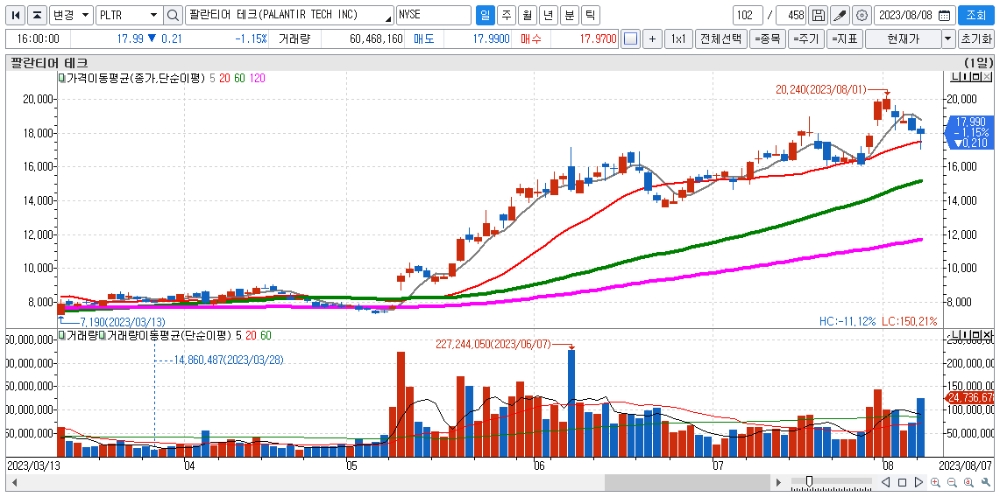Click the 102 count input field
The height and width of the screenshot is (497, 1000).
pos(748,15)
